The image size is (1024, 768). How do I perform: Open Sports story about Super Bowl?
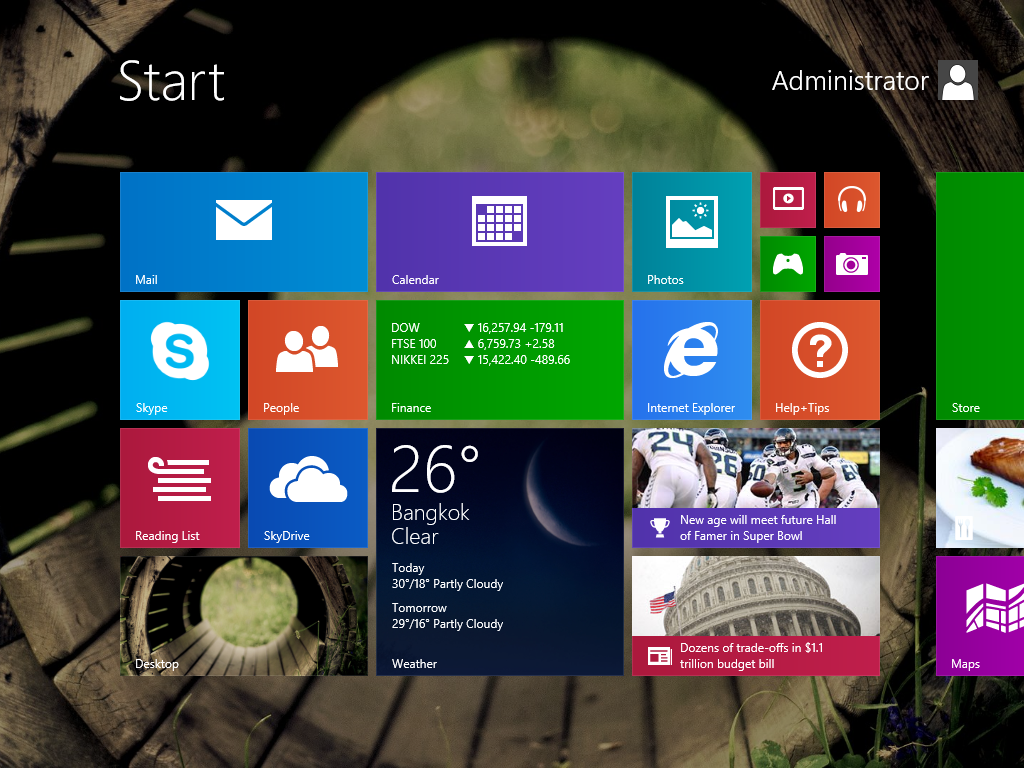point(756,488)
